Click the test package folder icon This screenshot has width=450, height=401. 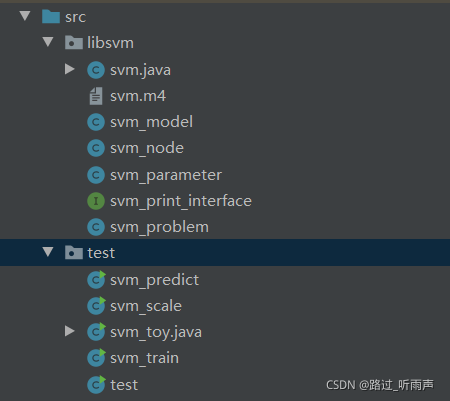(74, 253)
